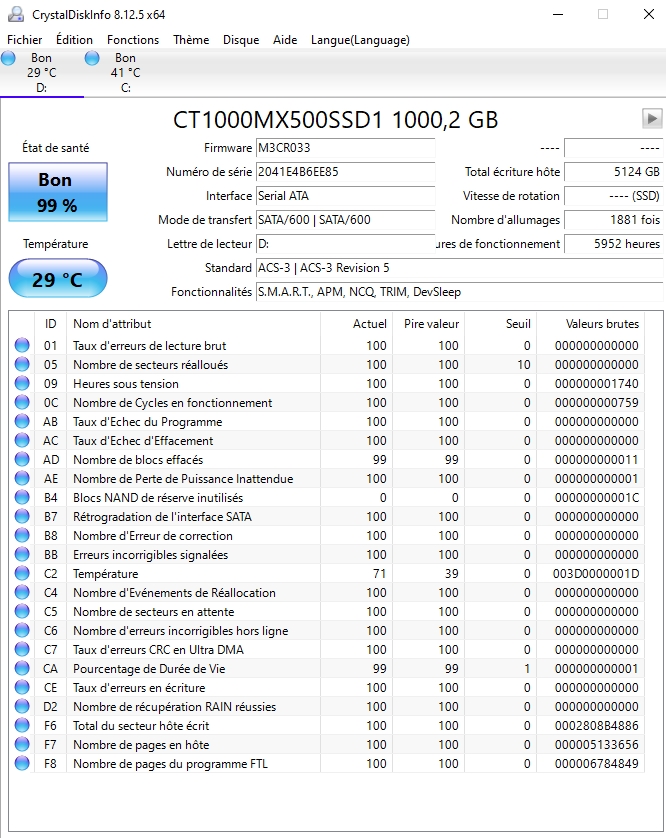This screenshot has width=666, height=838.
Task: Click the Pire valeur column header
Action: click(x=428, y=324)
